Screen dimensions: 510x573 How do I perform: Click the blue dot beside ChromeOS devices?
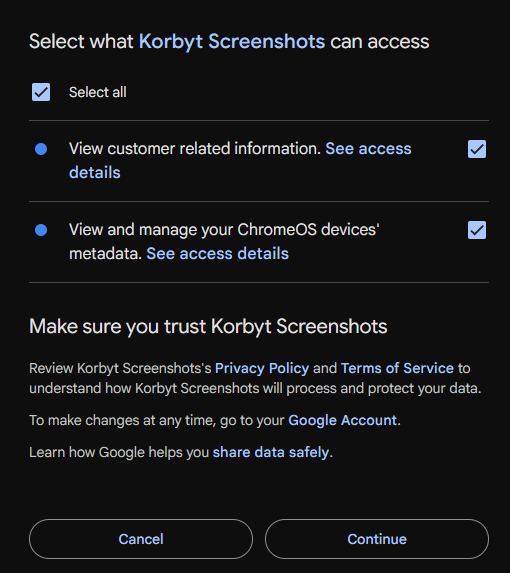click(41, 230)
